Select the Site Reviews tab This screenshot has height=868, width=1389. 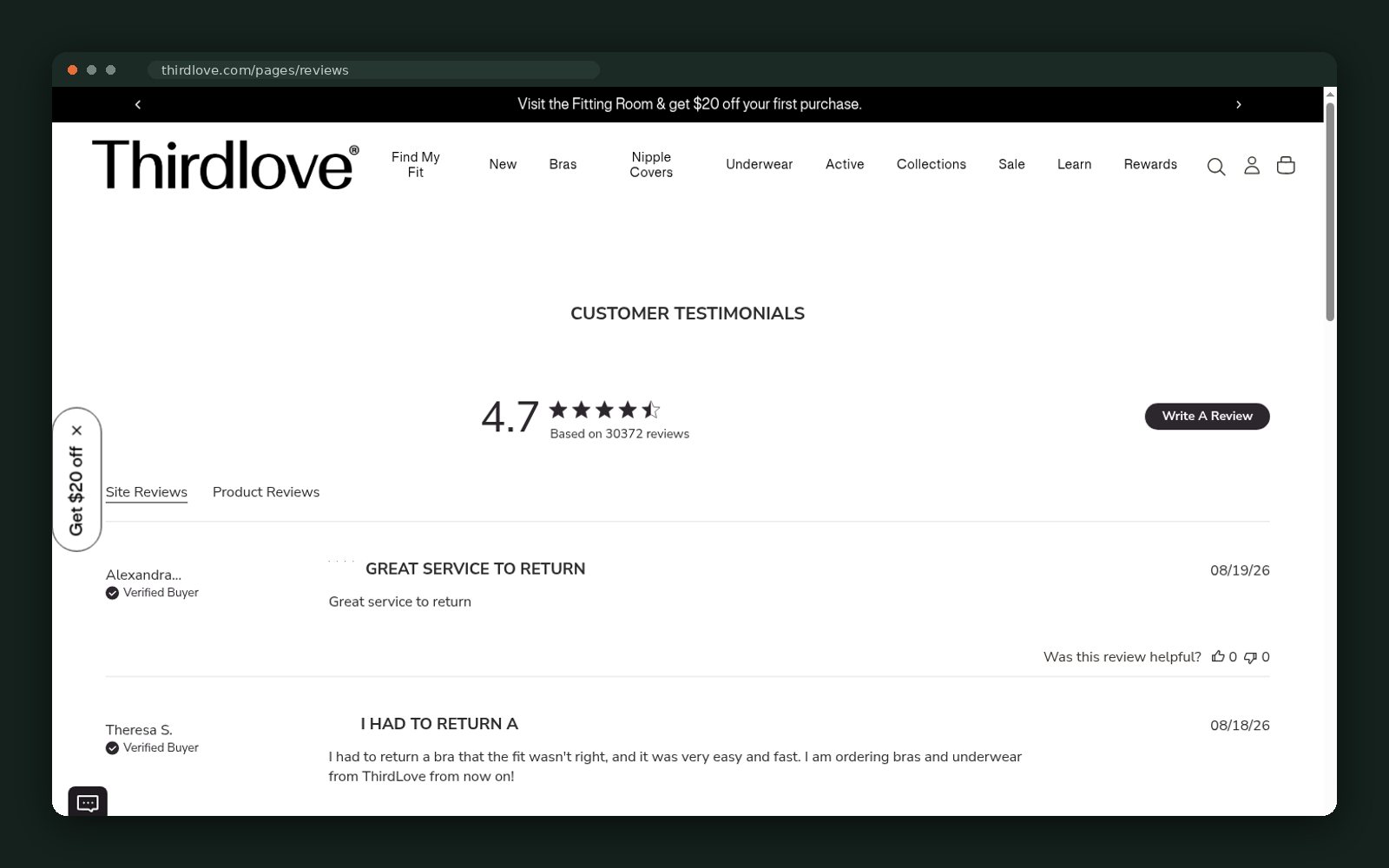tap(147, 492)
